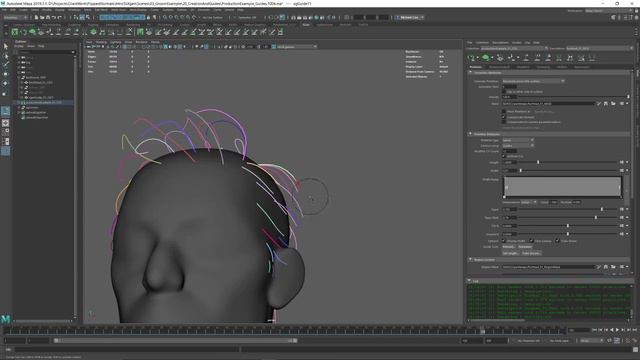640x360 pixels.
Task: Open Outliner Display menu
Action: pyautogui.click(x=19, y=46)
